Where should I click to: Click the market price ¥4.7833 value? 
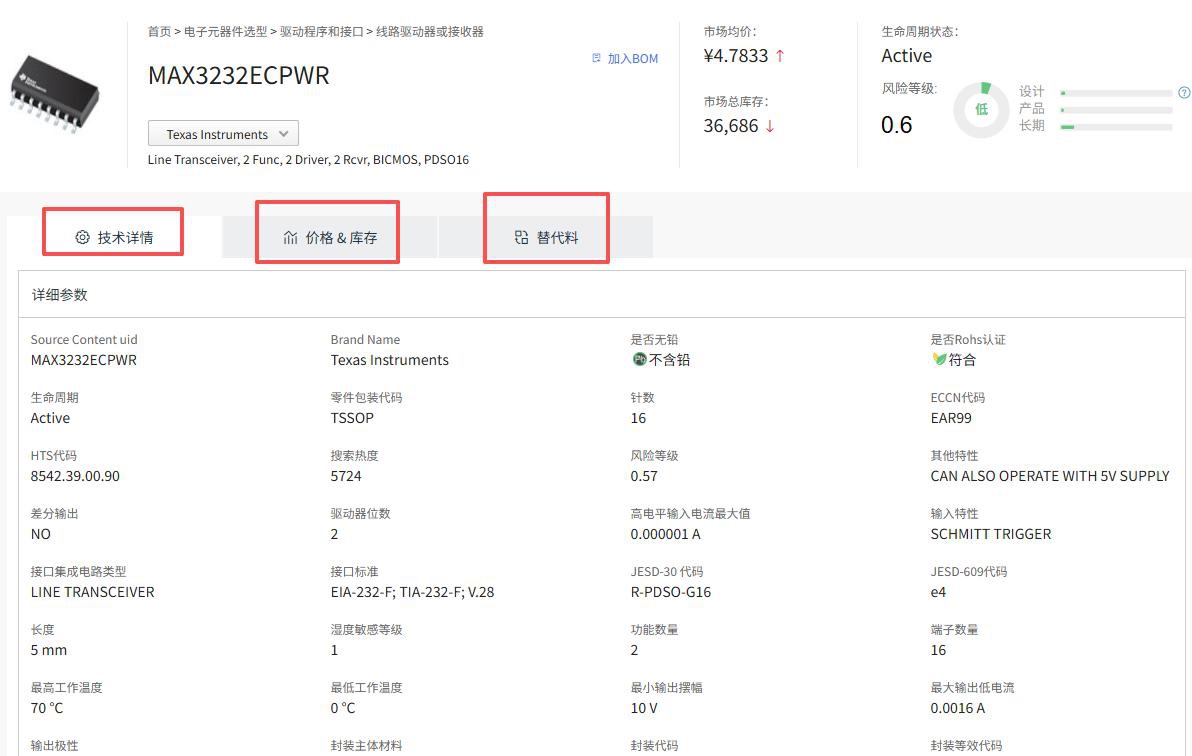(x=736, y=56)
